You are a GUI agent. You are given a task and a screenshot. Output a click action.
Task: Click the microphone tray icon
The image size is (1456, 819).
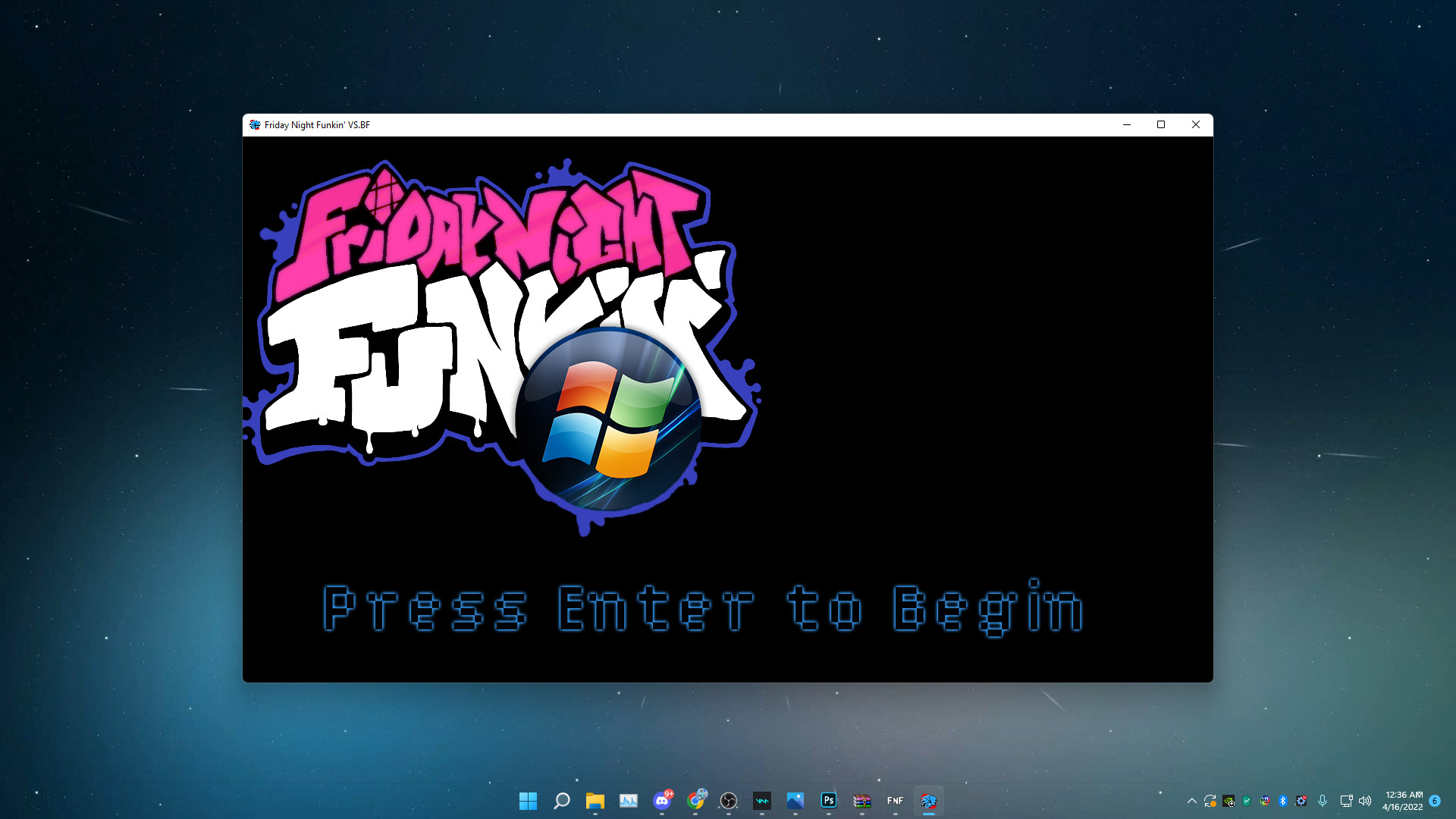point(1323,801)
